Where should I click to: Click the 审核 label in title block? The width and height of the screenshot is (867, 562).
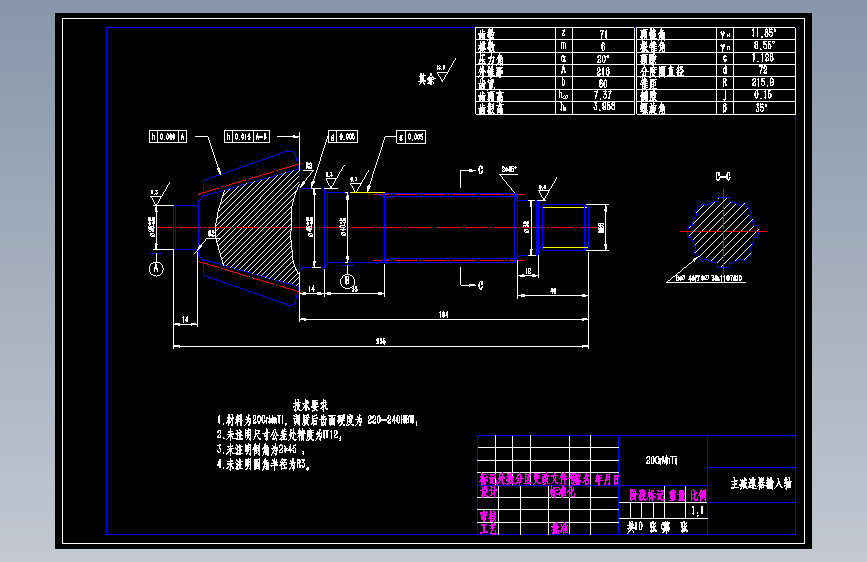(488, 516)
